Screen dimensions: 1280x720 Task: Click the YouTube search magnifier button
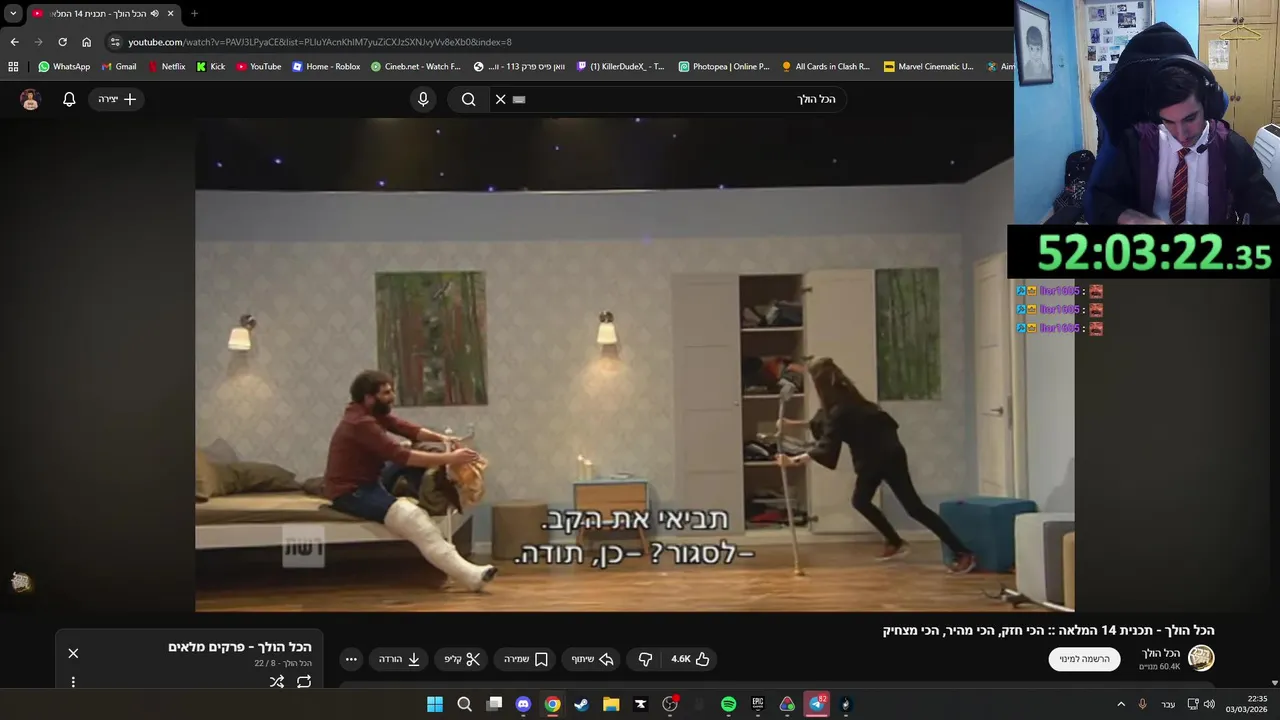coord(468,99)
